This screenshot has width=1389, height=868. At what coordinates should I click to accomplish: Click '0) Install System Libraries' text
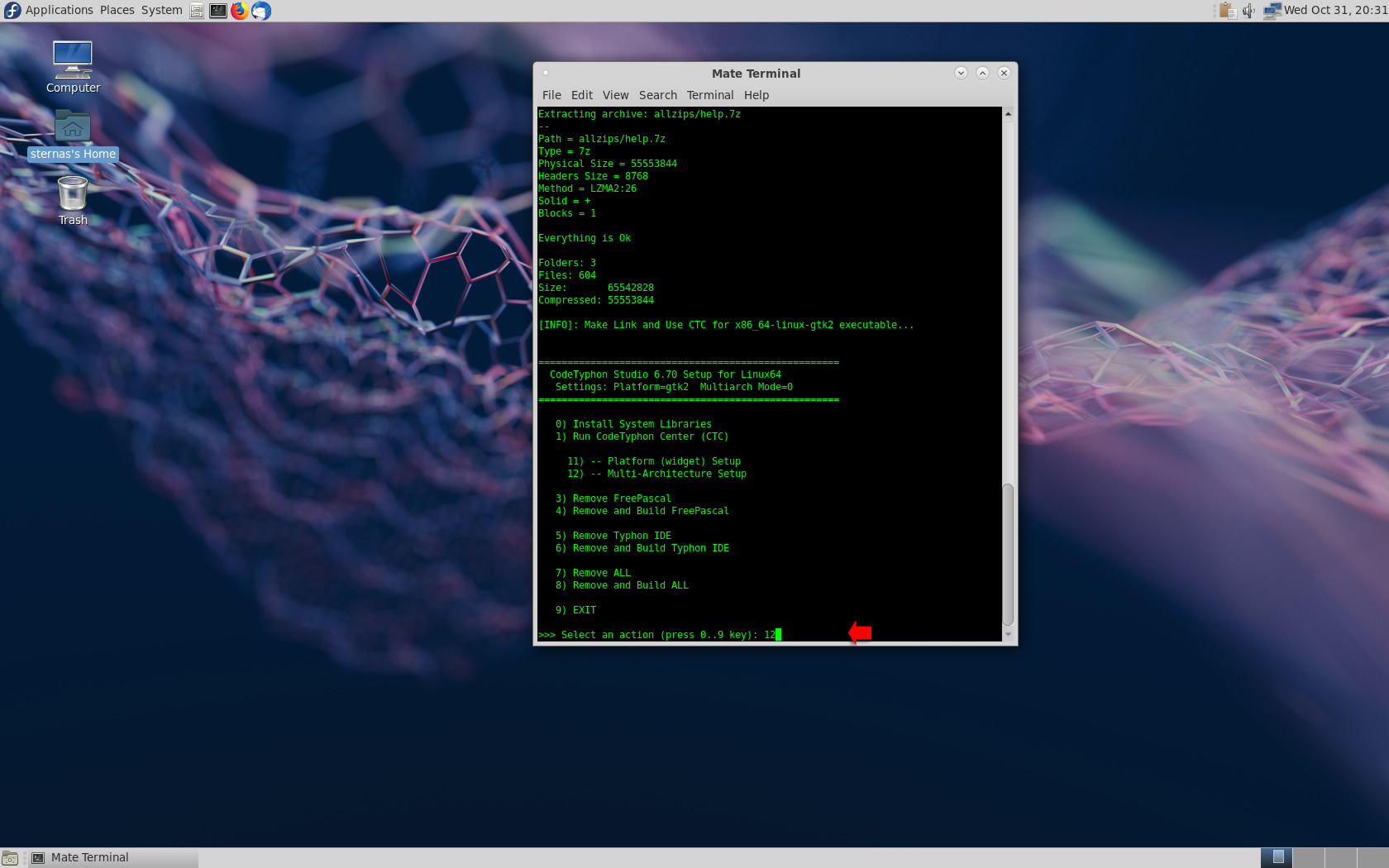(633, 424)
